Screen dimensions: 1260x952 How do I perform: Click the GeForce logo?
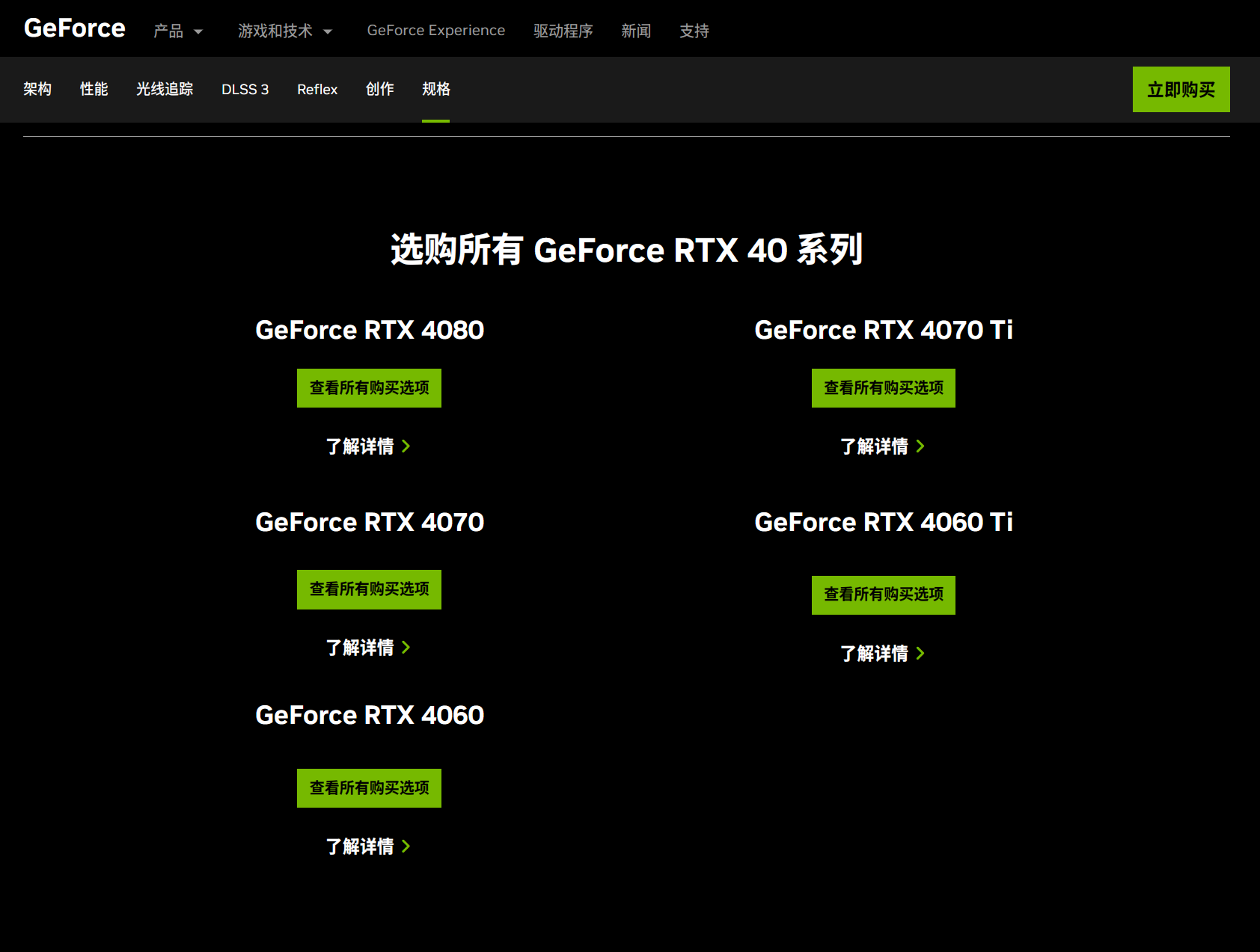coord(75,28)
